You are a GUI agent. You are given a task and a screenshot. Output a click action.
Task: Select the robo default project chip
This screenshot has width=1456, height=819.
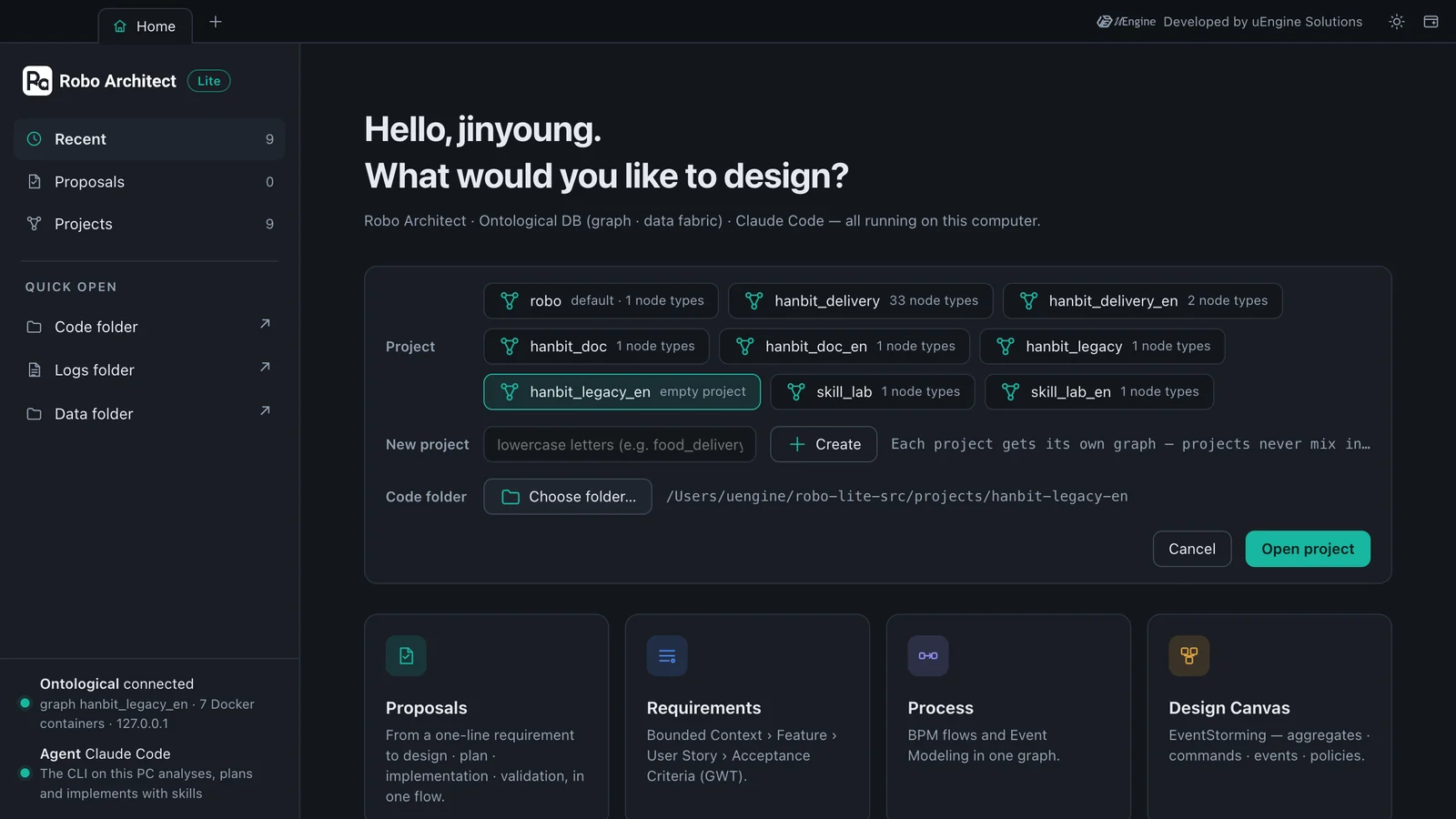601,300
